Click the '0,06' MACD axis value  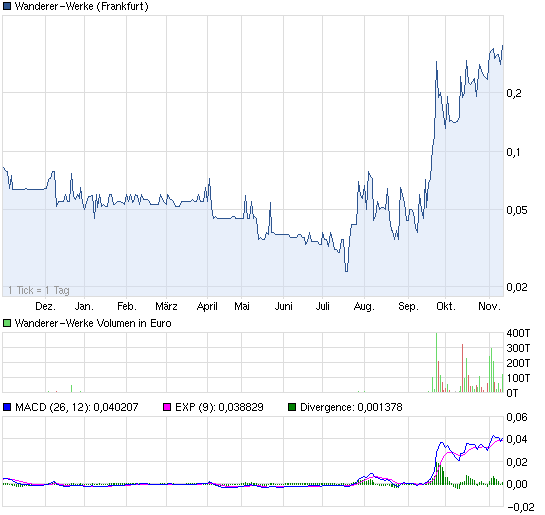(x=517, y=417)
